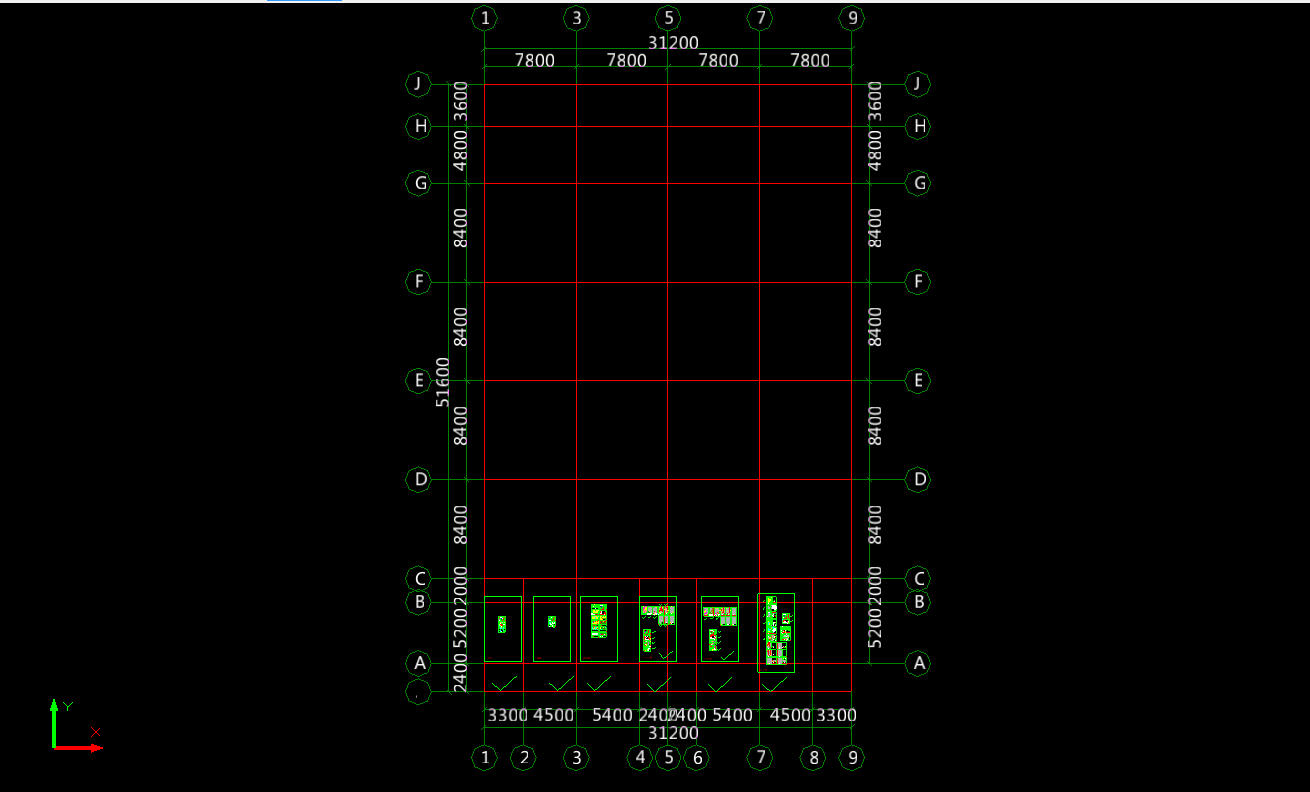
Task: Pick top axis bubble 5
Action: (x=668, y=18)
